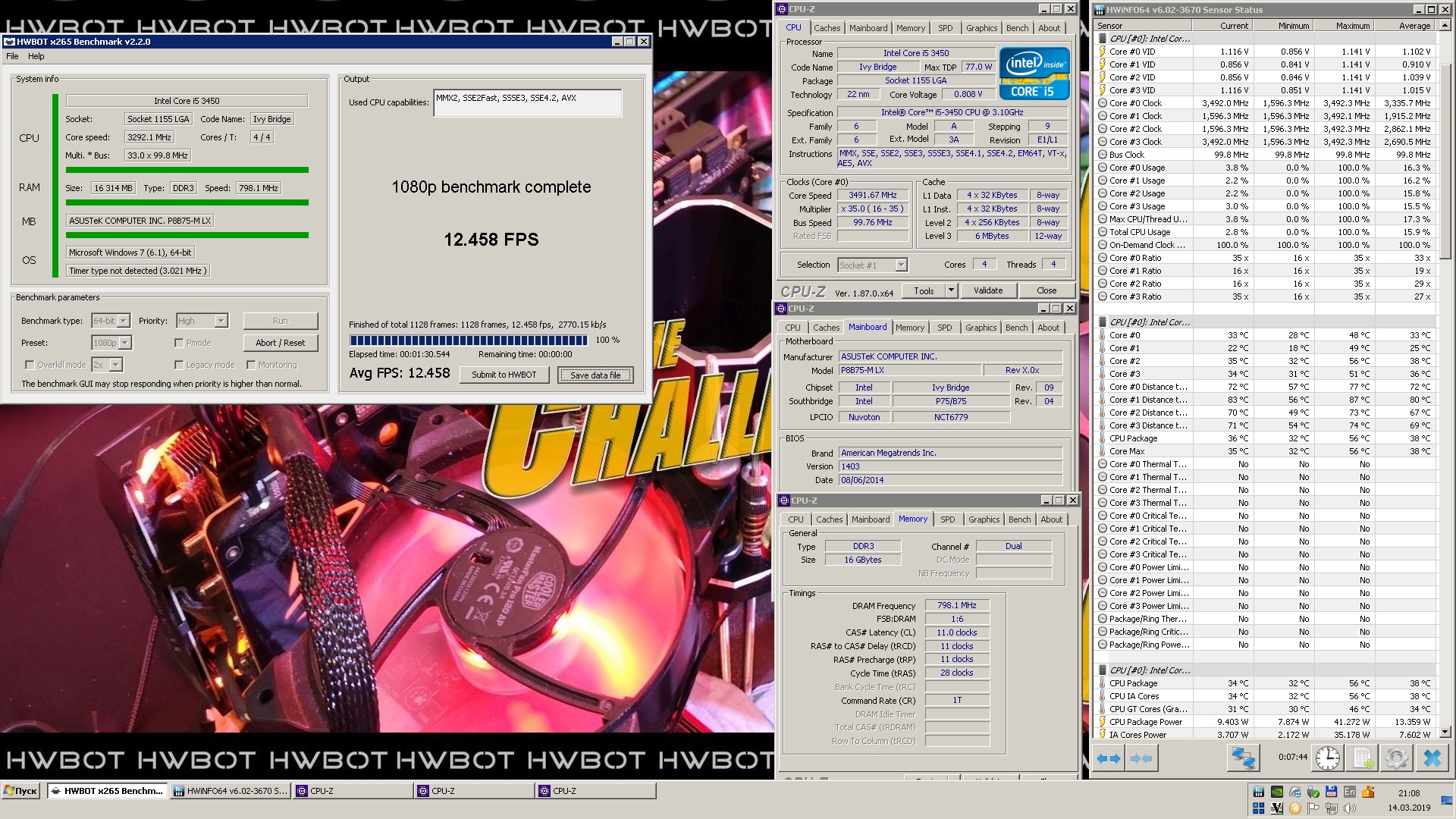Select Graphics tab in Memory CPU-Z window
Image resolution: width=1456 pixels, height=819 pixels.
coord(984,519)
